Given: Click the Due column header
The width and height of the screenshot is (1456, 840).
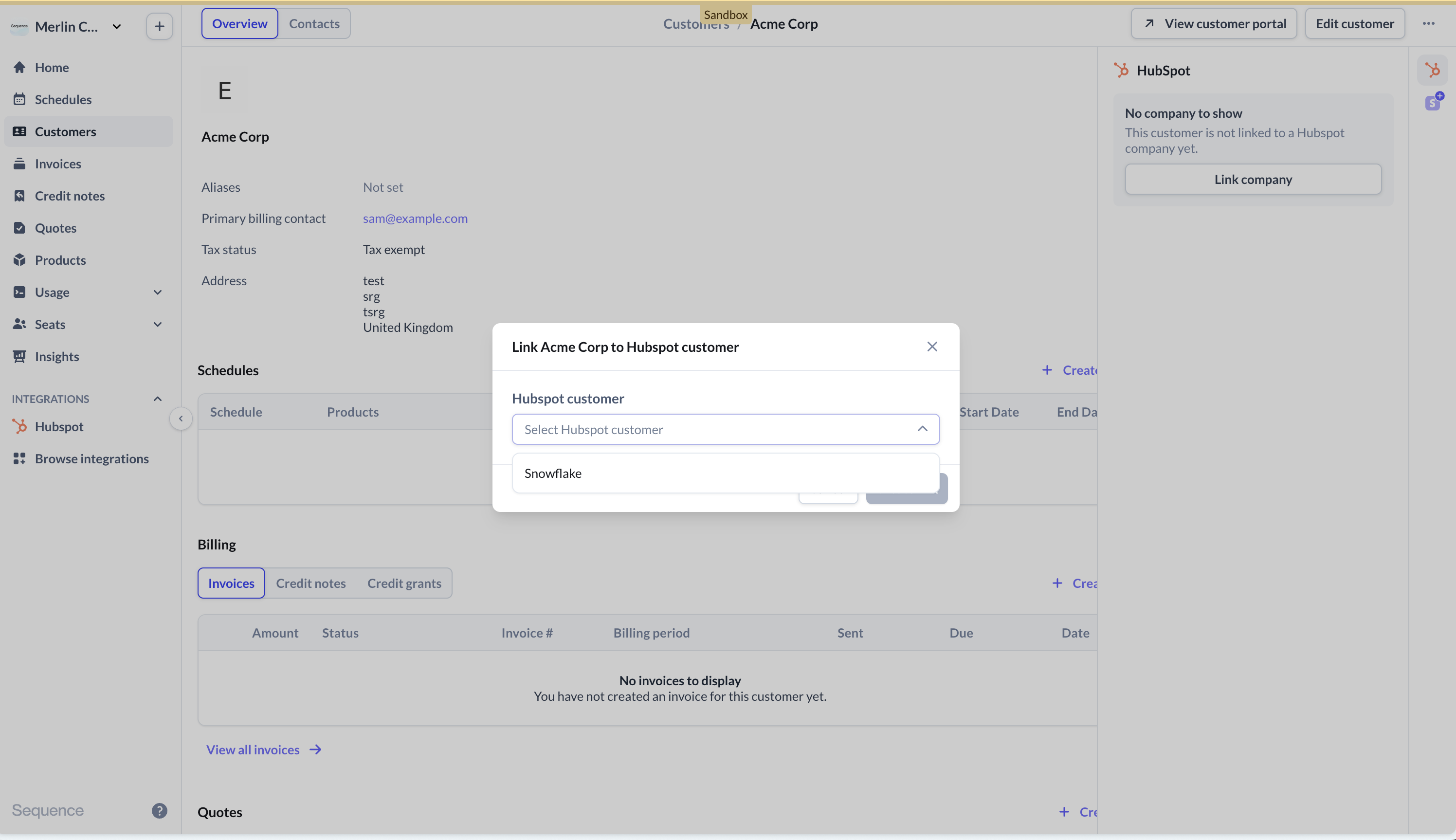Looking at the screenshot, I should pyautogui.click(x=961, y=633).
